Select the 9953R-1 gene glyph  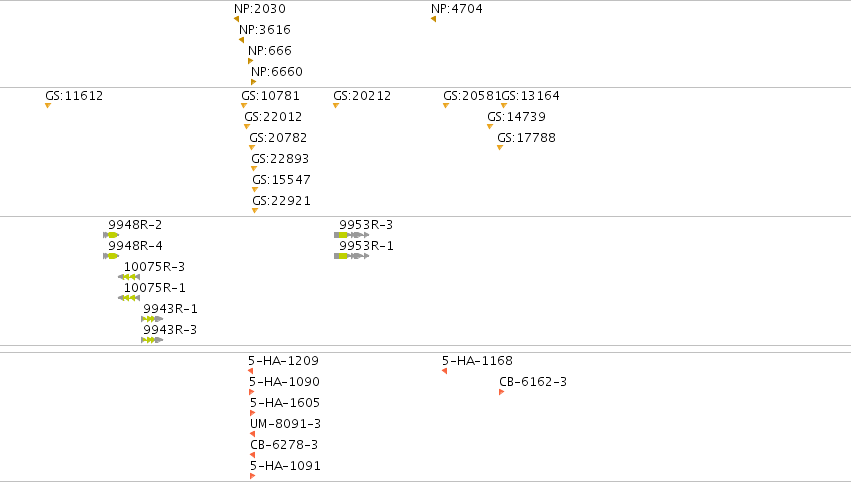(x=352, y=256)
